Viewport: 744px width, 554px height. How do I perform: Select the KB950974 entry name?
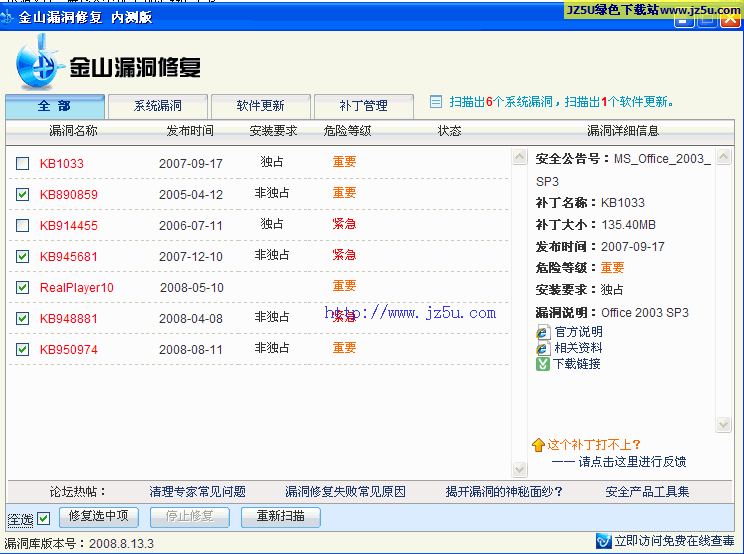point(69,350)
